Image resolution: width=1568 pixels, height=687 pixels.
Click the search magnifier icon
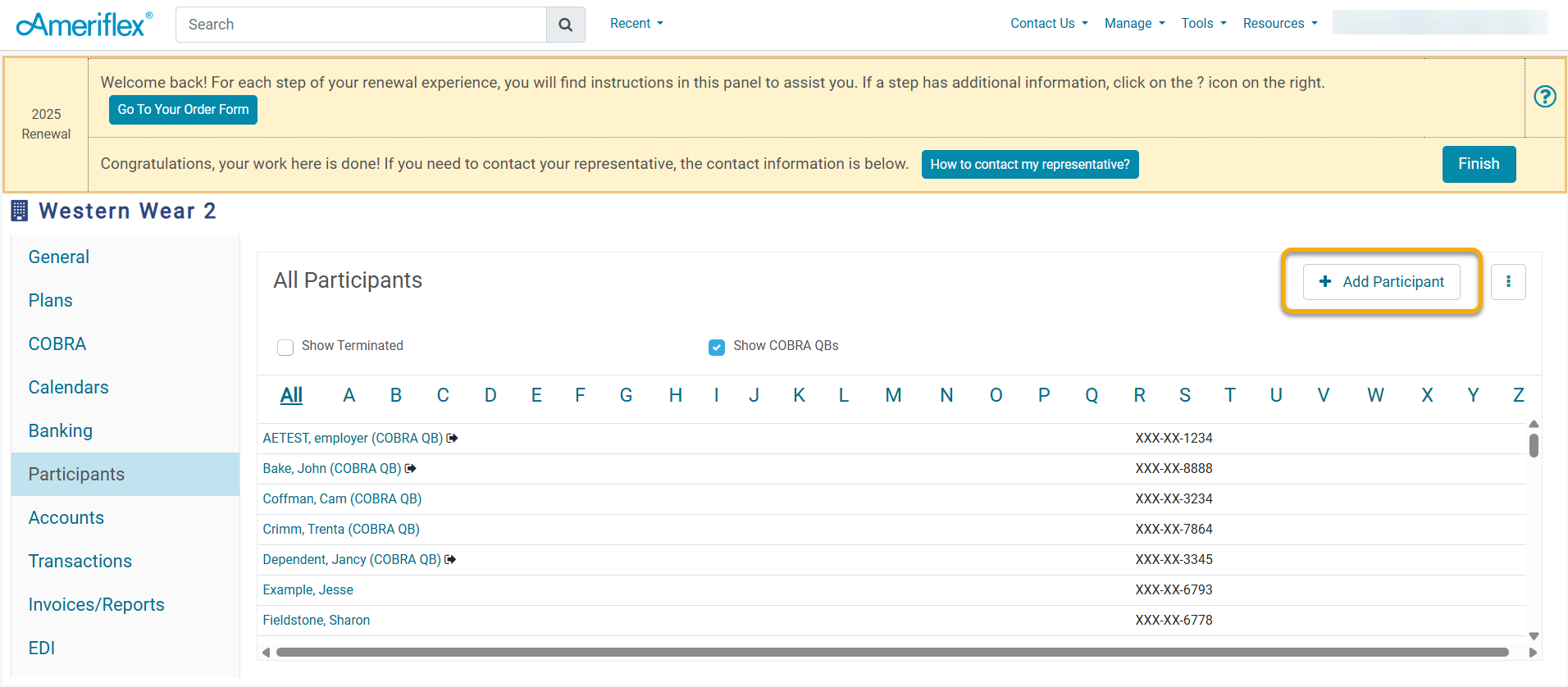(565, 25)
